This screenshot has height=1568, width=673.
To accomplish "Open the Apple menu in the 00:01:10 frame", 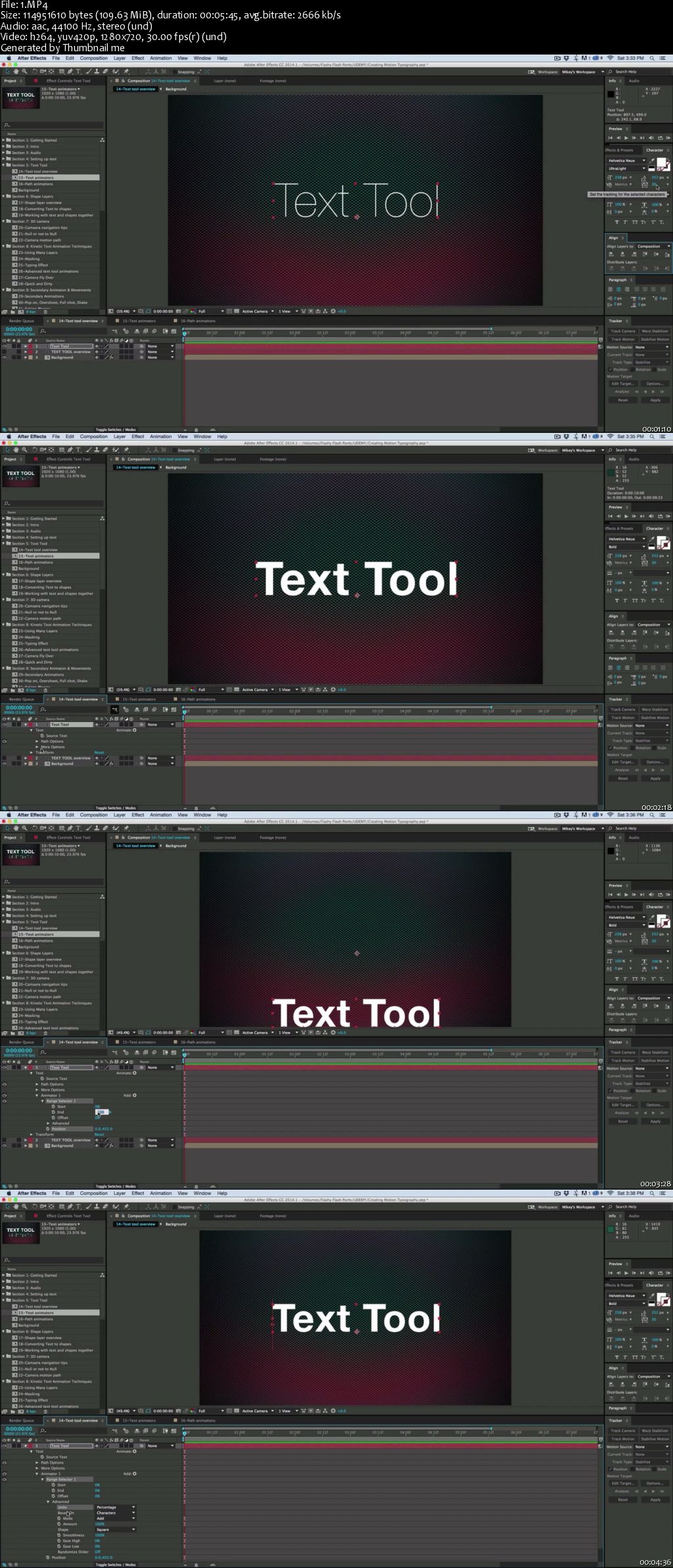I will [x=9, y=58].
